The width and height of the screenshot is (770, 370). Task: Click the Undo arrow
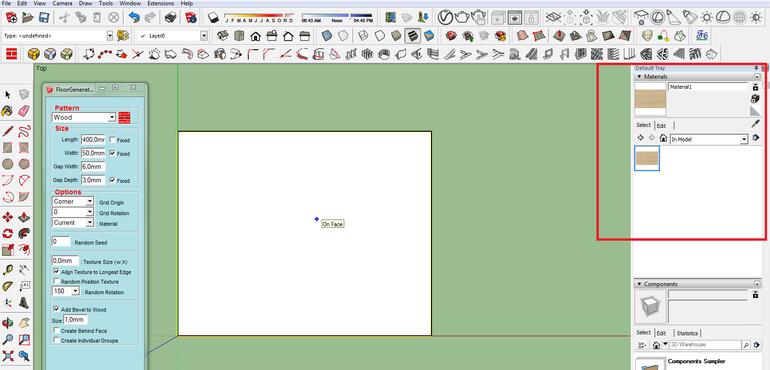click(x=134, y=18)
